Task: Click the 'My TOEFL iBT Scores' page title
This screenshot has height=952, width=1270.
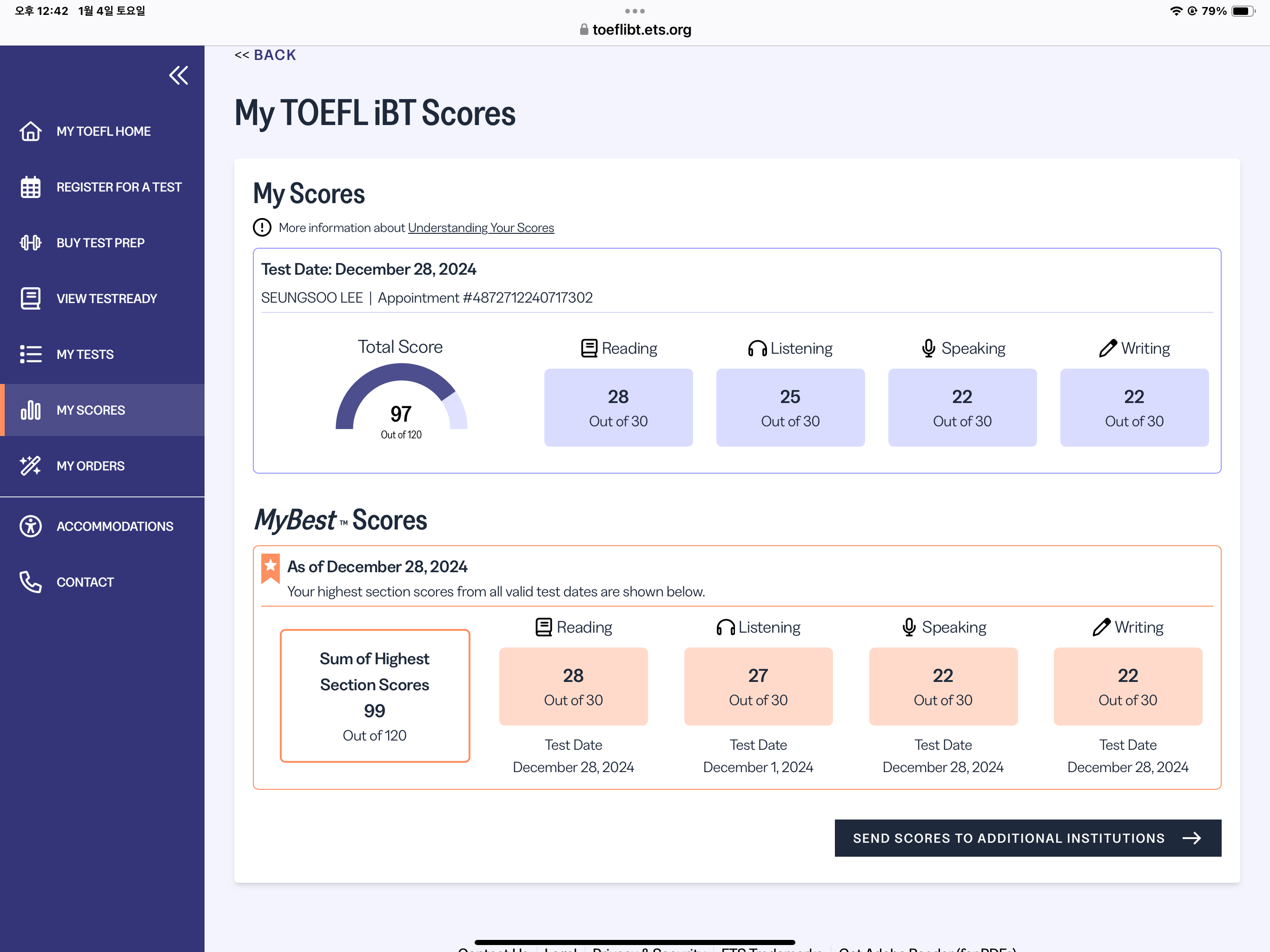Action: [375, 113]
